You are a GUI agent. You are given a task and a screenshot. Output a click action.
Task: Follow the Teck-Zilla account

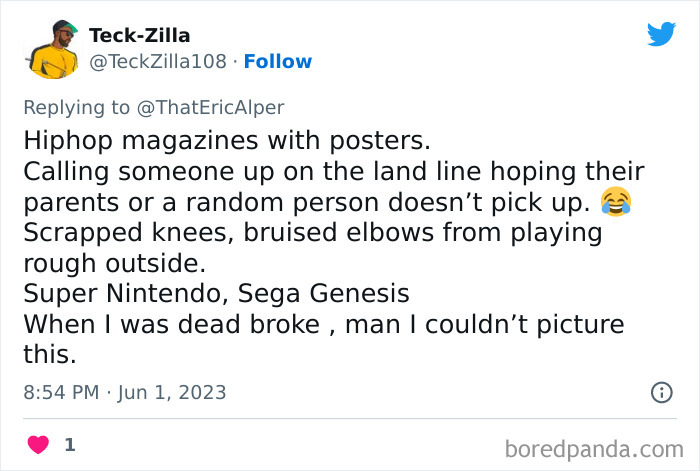(278, 61)
